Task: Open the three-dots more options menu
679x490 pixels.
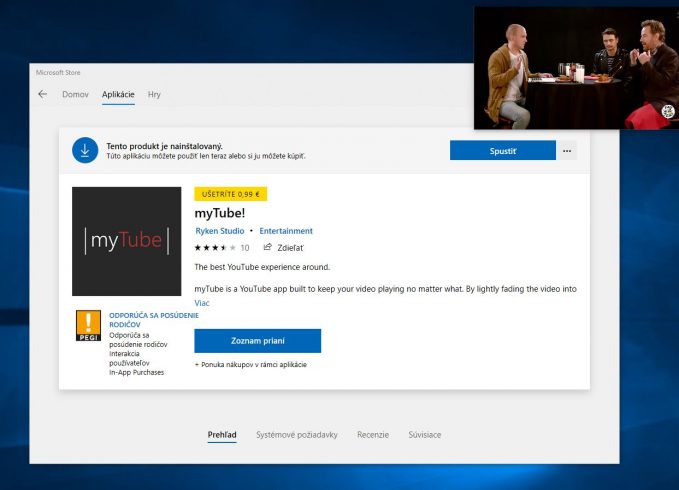Action: [x=567, y=151]
